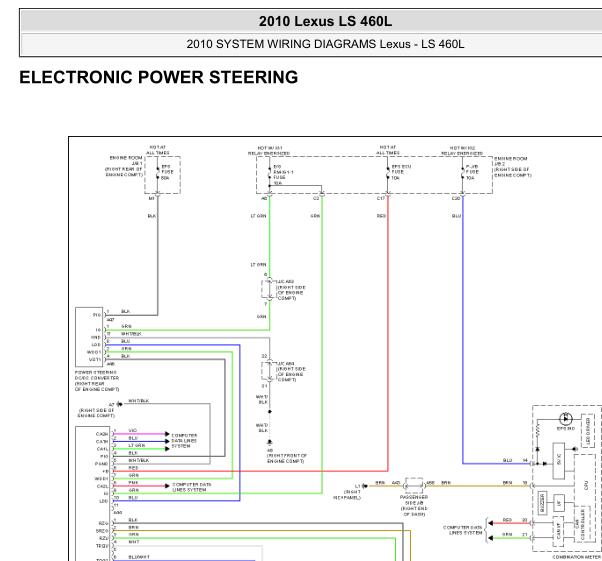Screen dimensions: 602x561
Task: Click the +B terminal label on the ECU
Action: (x=105, y=471)
